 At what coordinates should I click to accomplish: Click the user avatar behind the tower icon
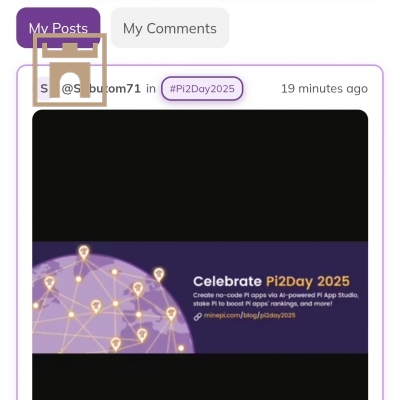45,89
